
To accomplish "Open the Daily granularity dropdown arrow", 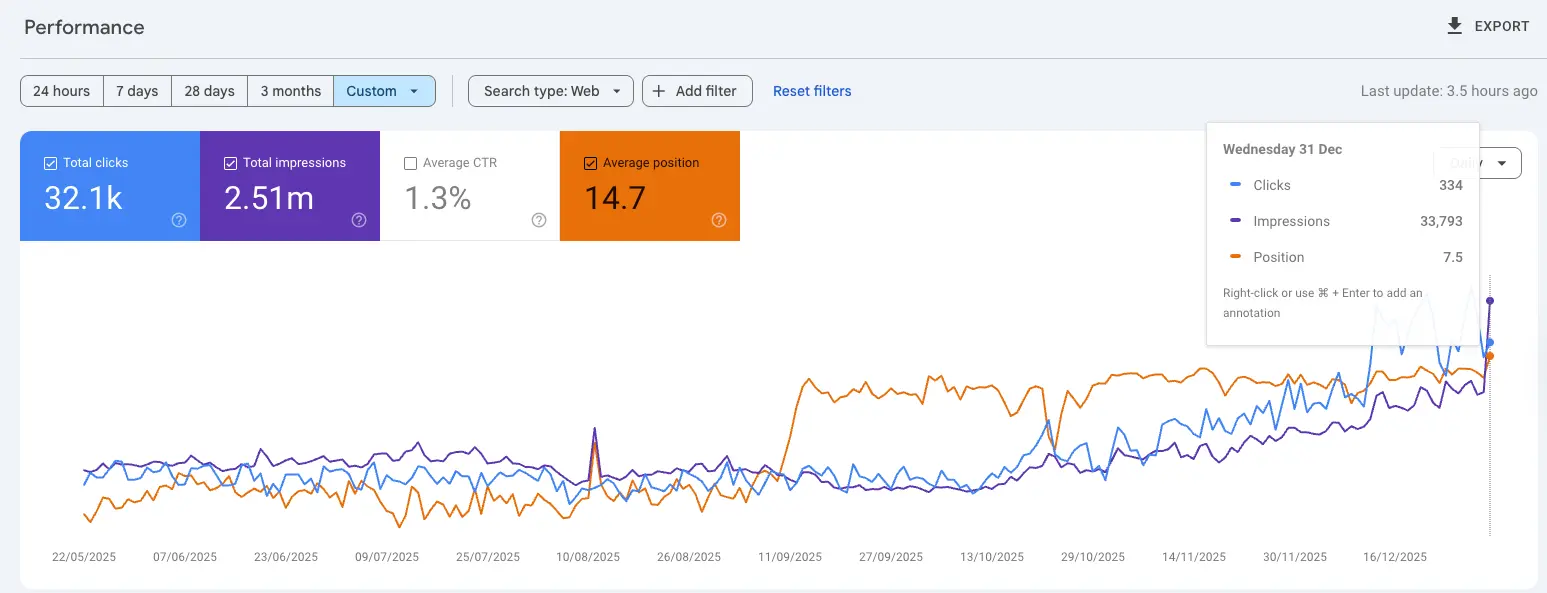I will pos(1501,163).
